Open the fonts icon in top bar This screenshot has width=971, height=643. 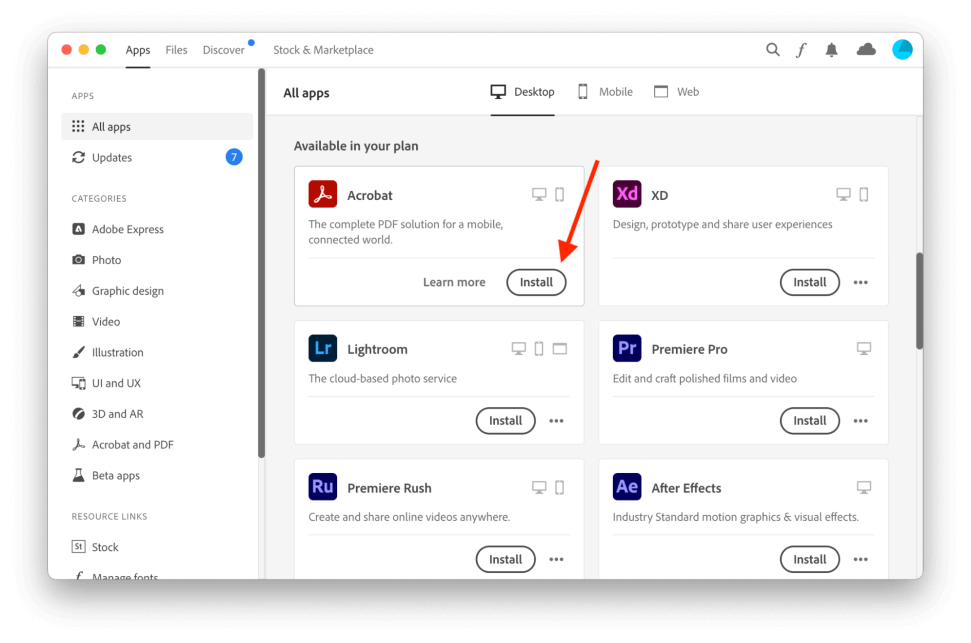click(801, 50)
